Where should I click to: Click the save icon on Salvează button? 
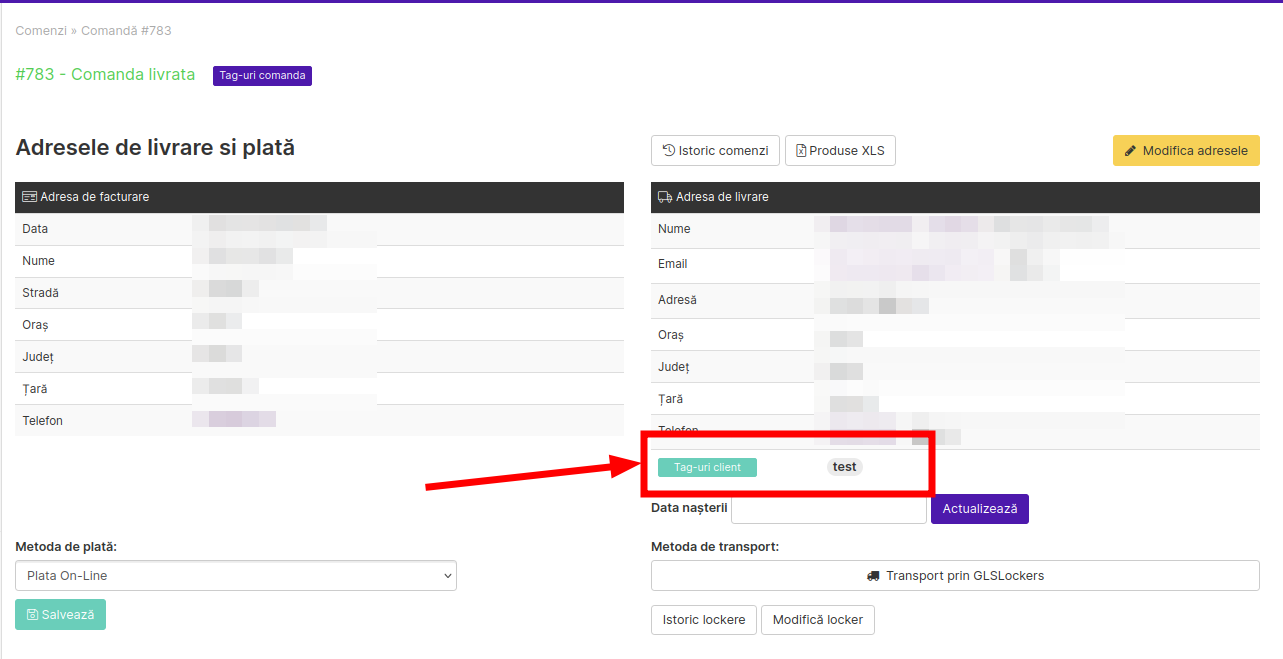tap(32, 615)
